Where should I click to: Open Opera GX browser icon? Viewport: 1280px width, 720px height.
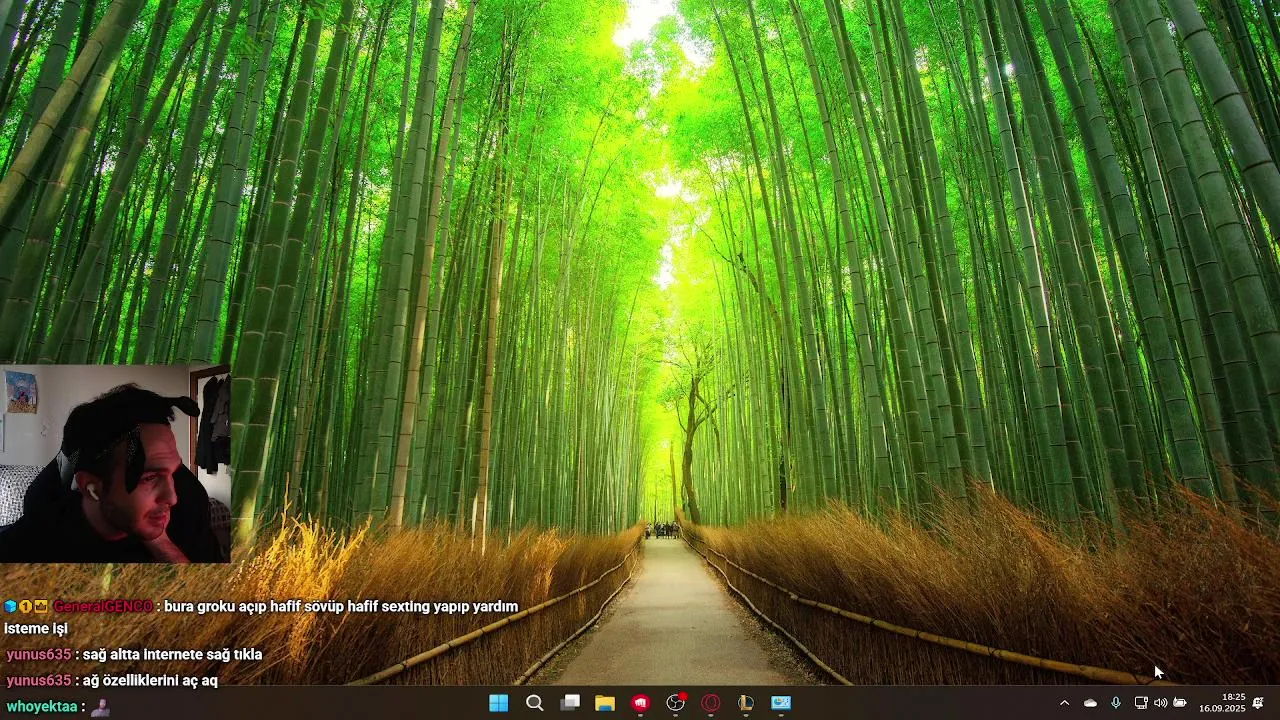[x=711, y=703]
